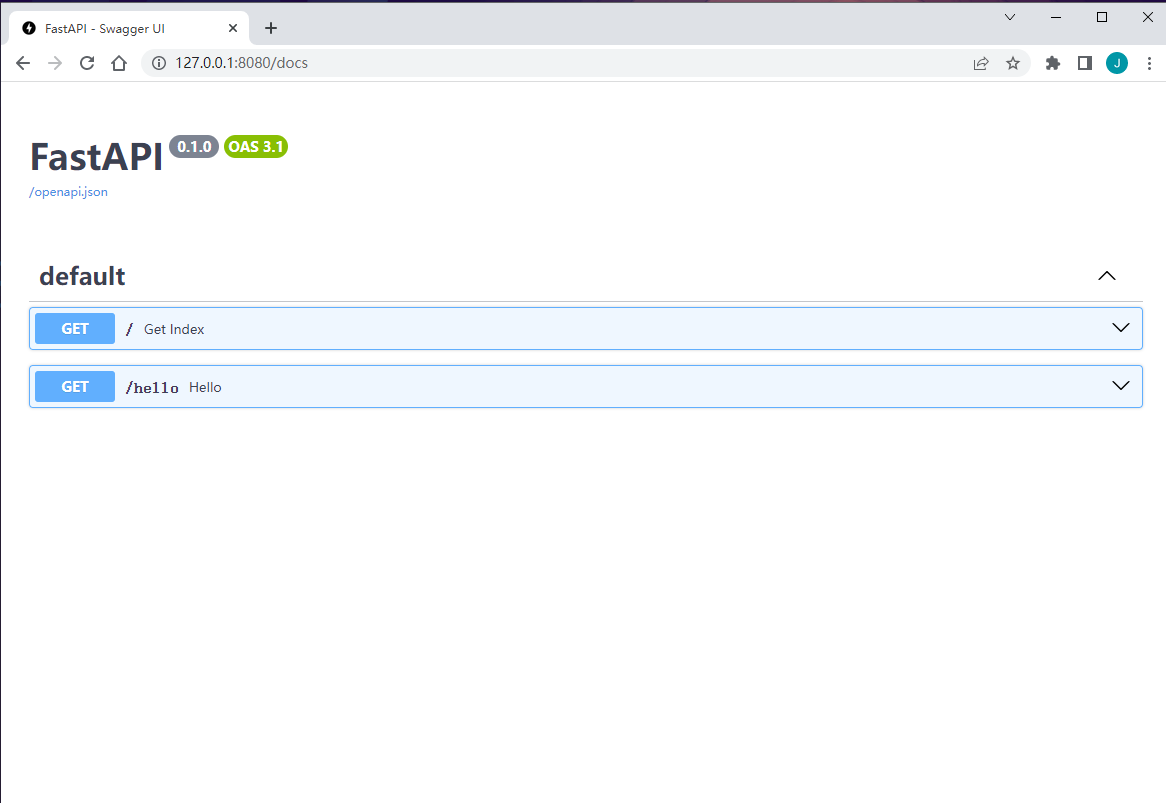
Task: Open a new browser tab with the plus button
Action: pos(270,28)
